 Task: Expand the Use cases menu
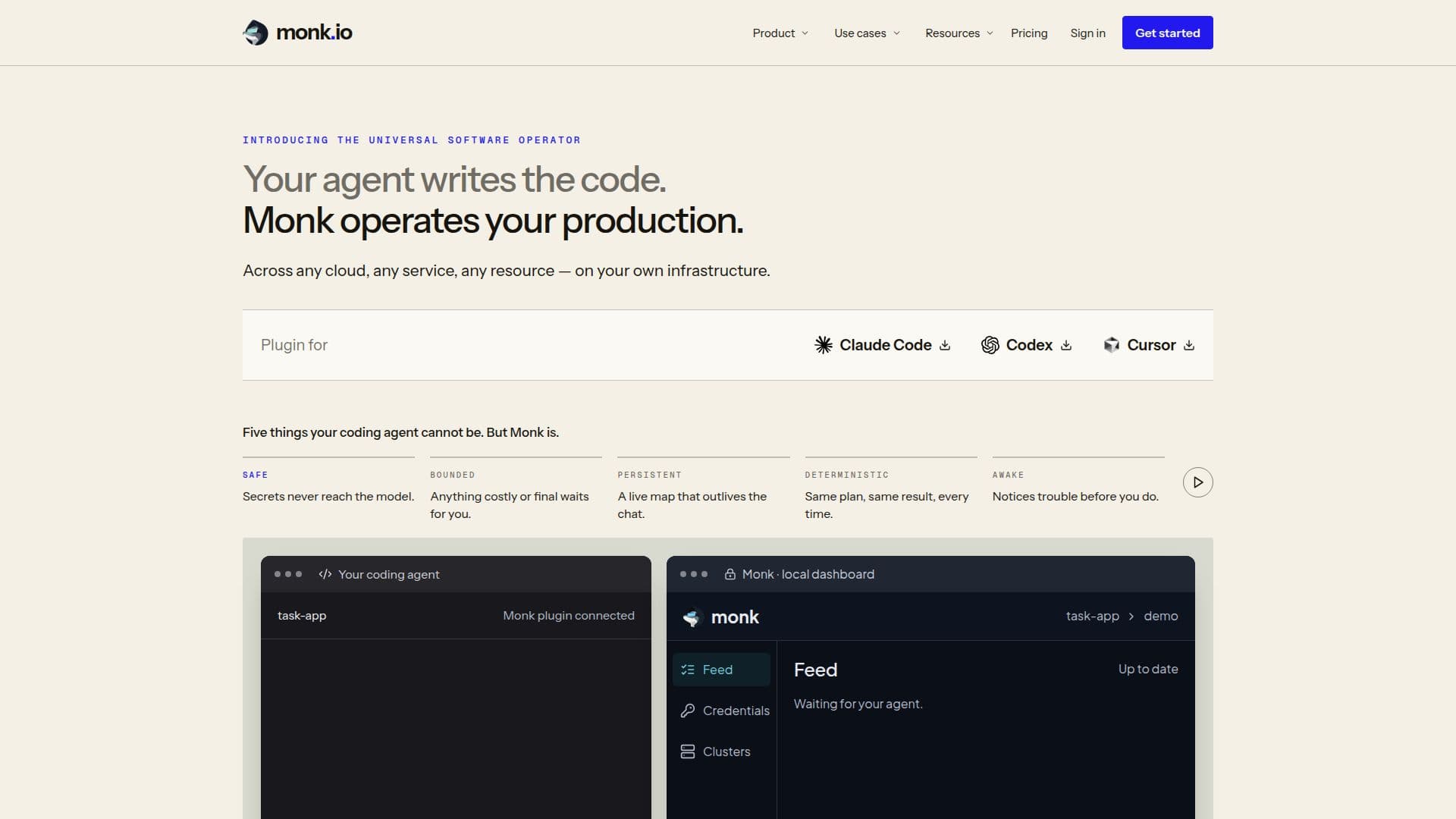867,33
